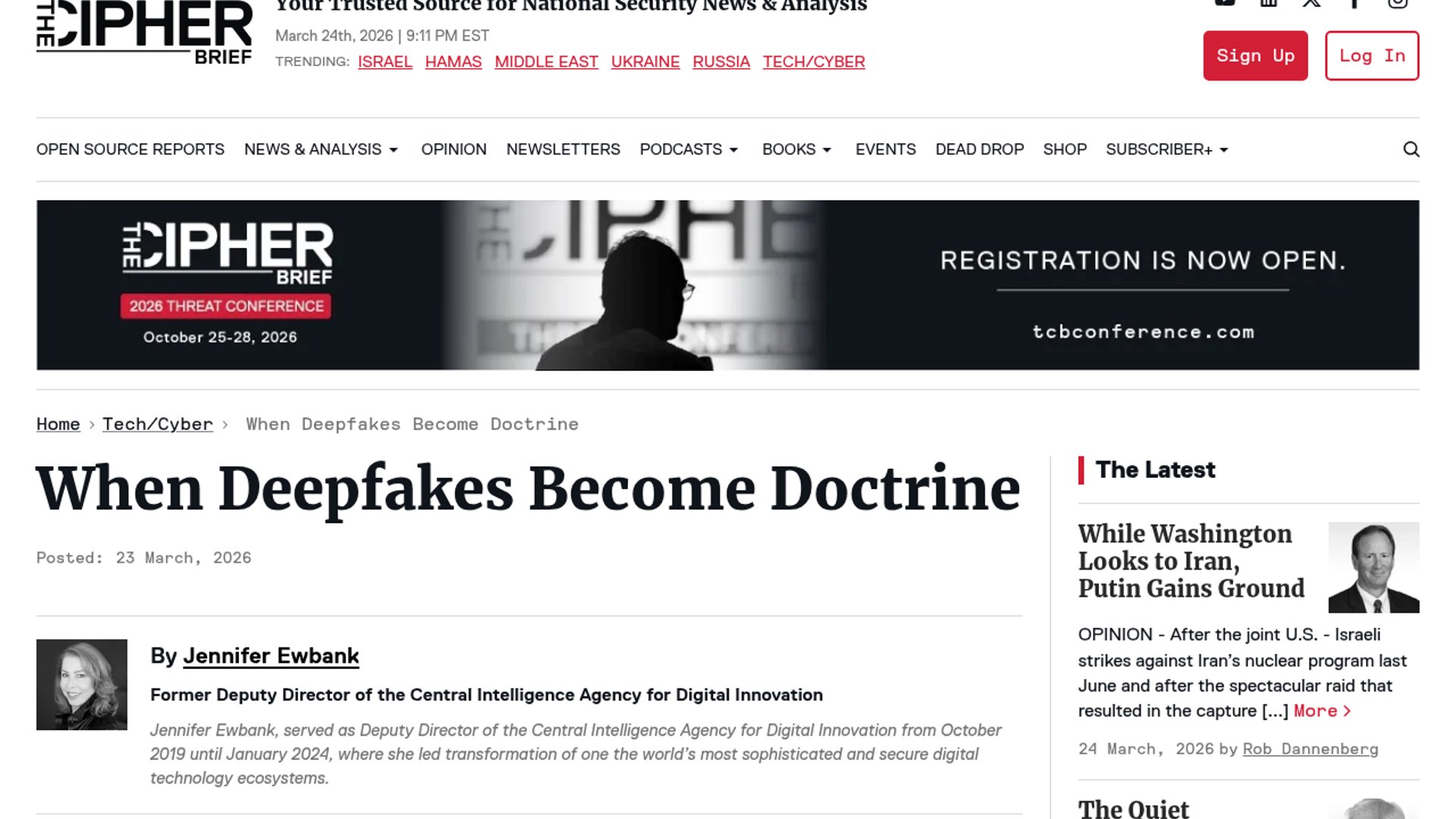
Task: Click Jennifer Ewbank's author photo
Action: tap(82, 685)
